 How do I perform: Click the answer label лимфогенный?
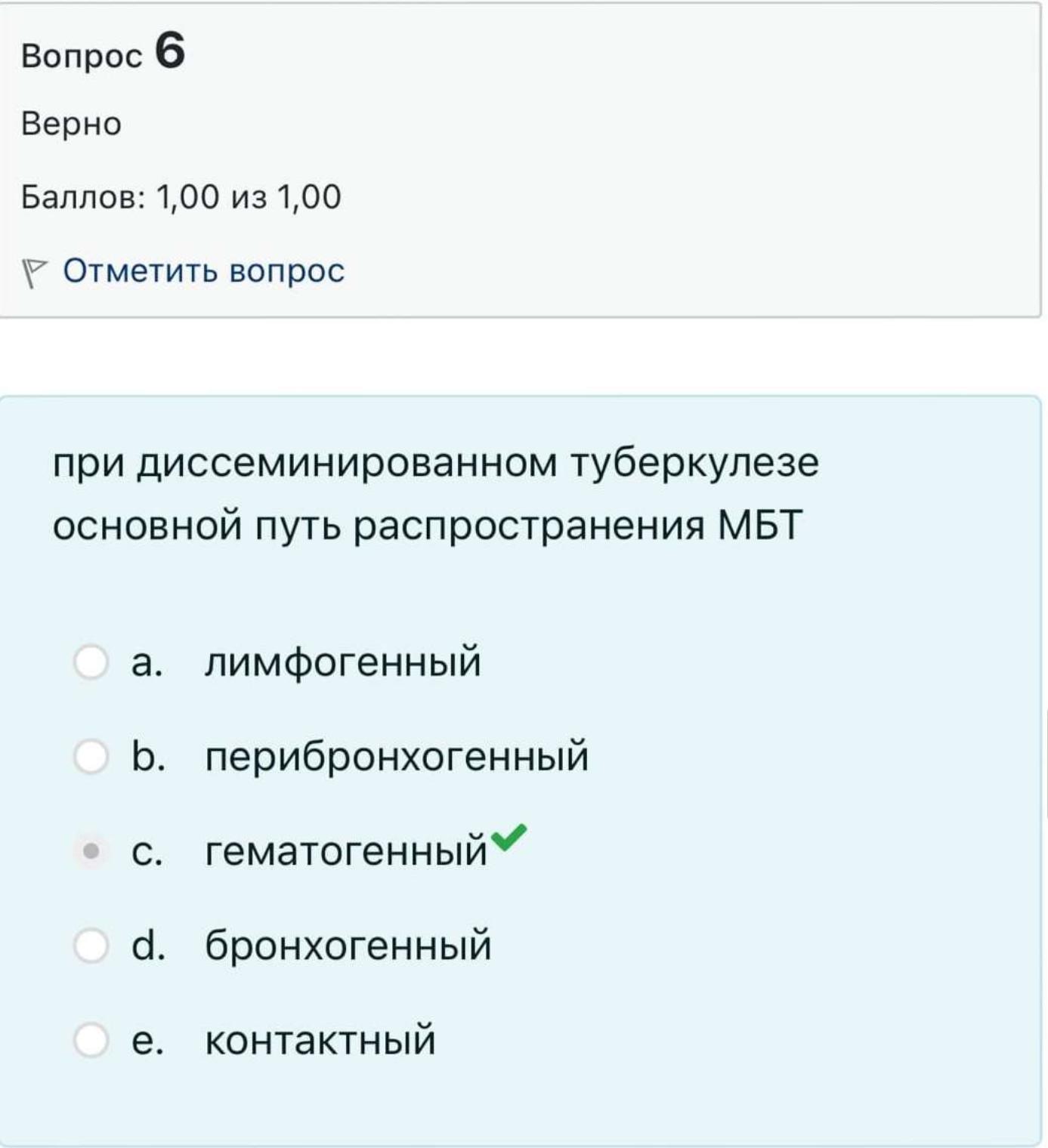pos(342,662)
